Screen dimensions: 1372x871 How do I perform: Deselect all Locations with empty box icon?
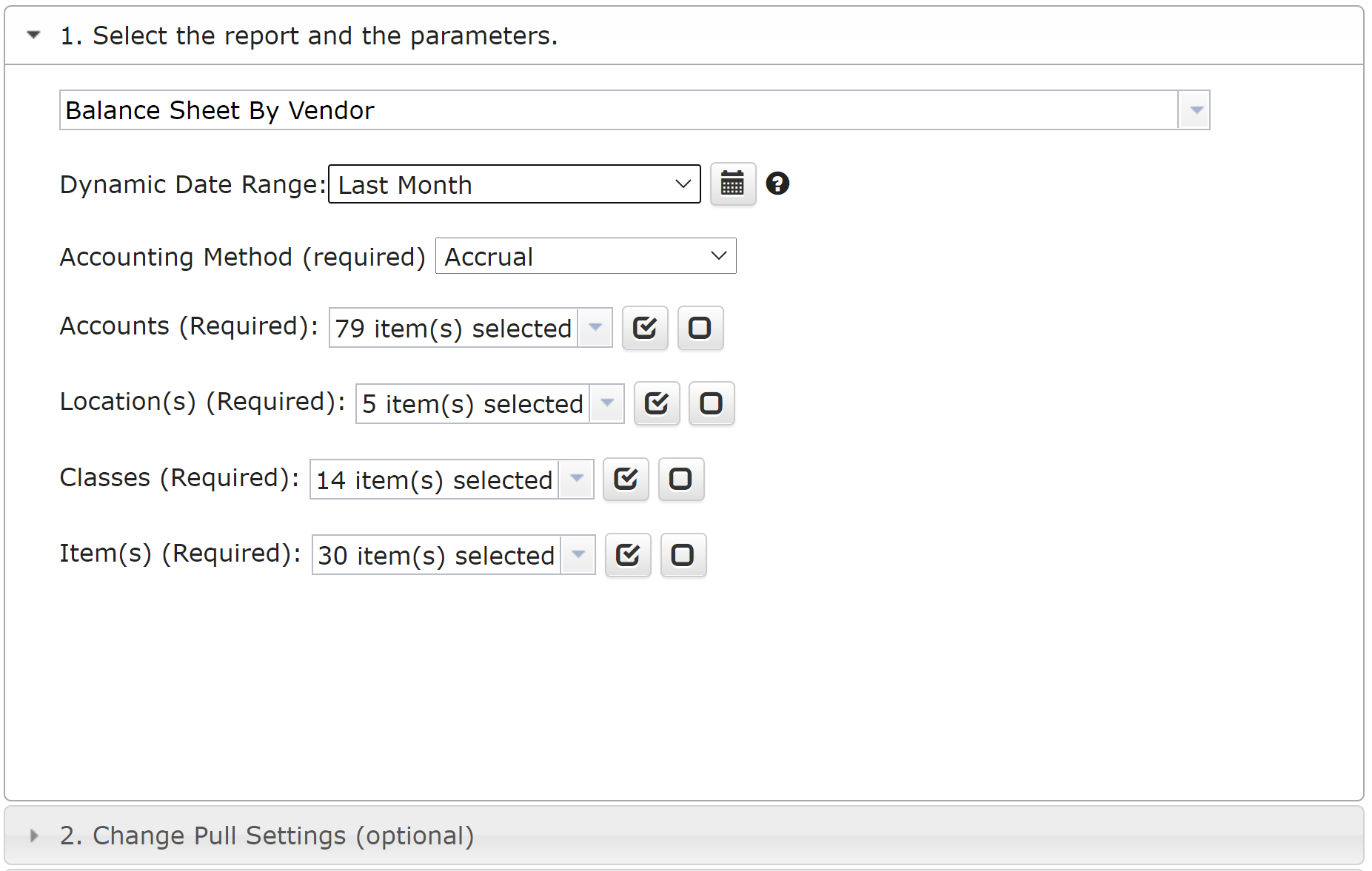712,403
